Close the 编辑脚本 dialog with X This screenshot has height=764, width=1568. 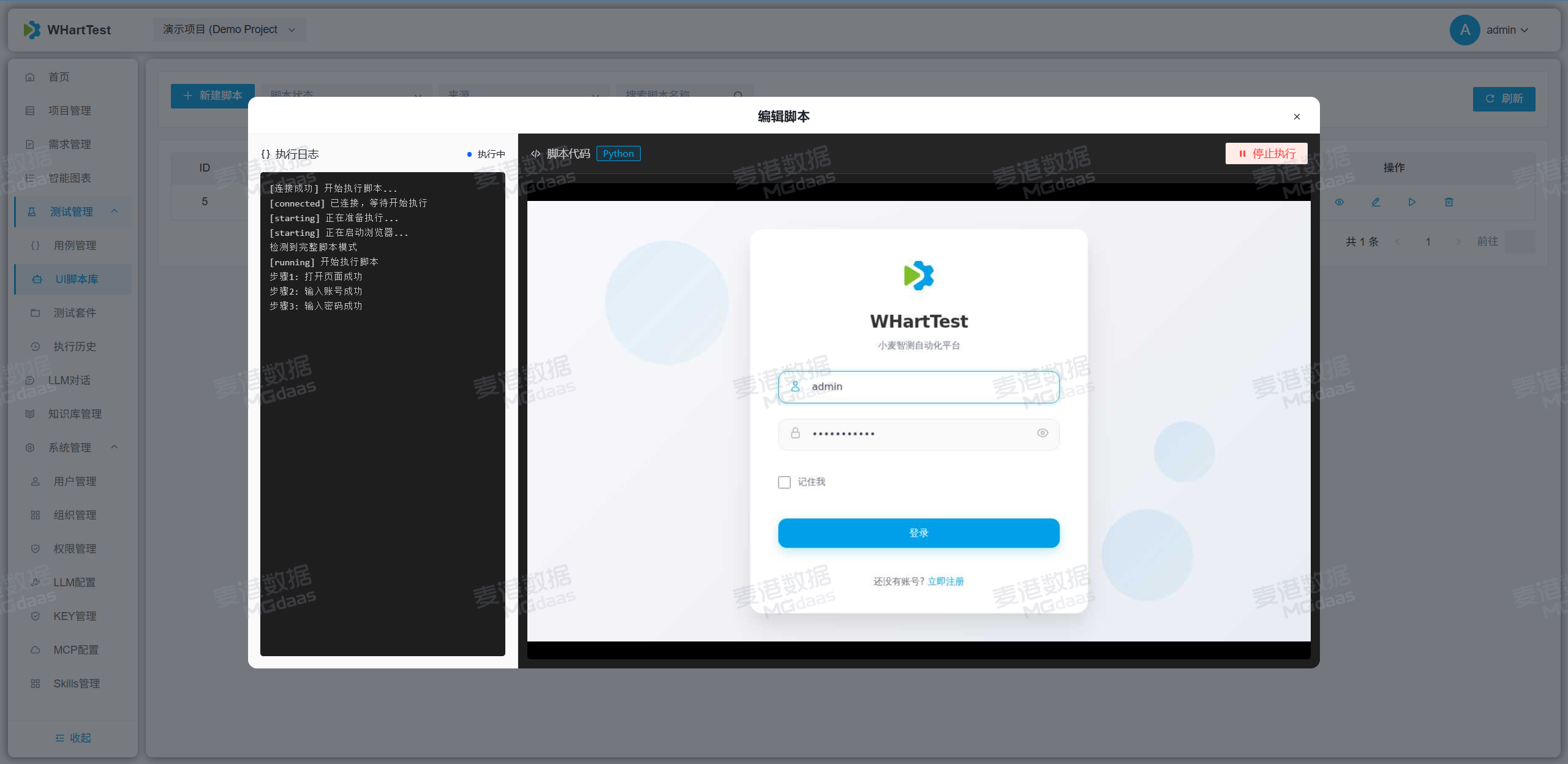(x=1297, y=117)
